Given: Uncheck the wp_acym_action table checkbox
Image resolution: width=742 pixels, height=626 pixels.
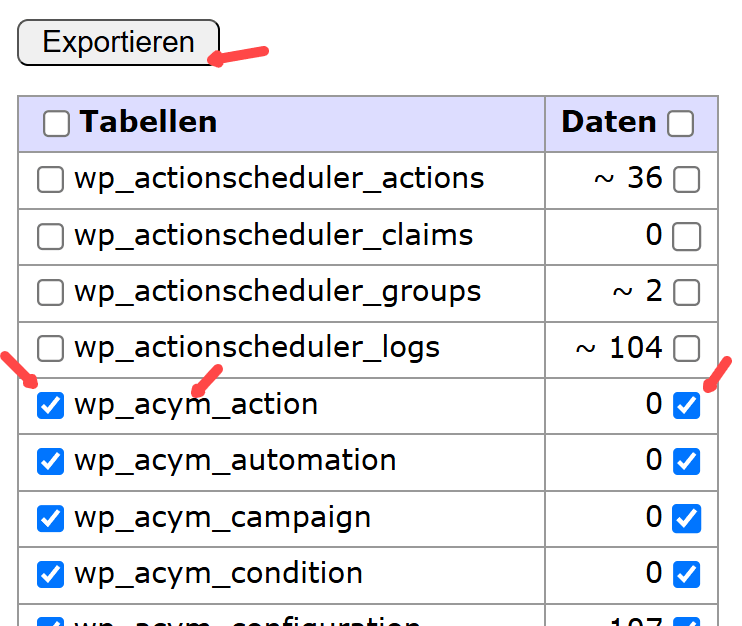Looking at the screenshot, I should pyautogui.click(x=50, y=405).
